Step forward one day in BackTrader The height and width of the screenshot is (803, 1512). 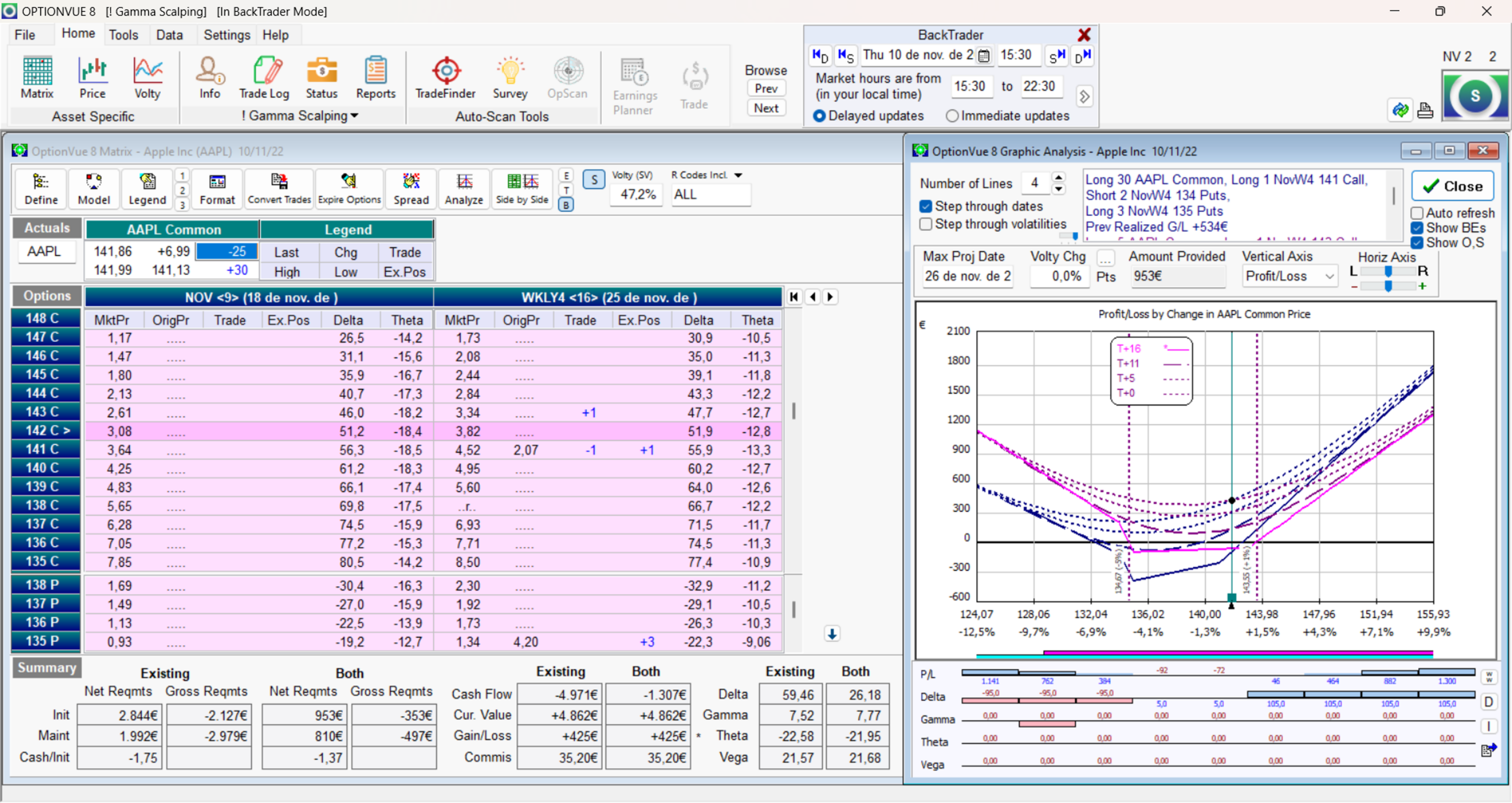pos(1083,56)
